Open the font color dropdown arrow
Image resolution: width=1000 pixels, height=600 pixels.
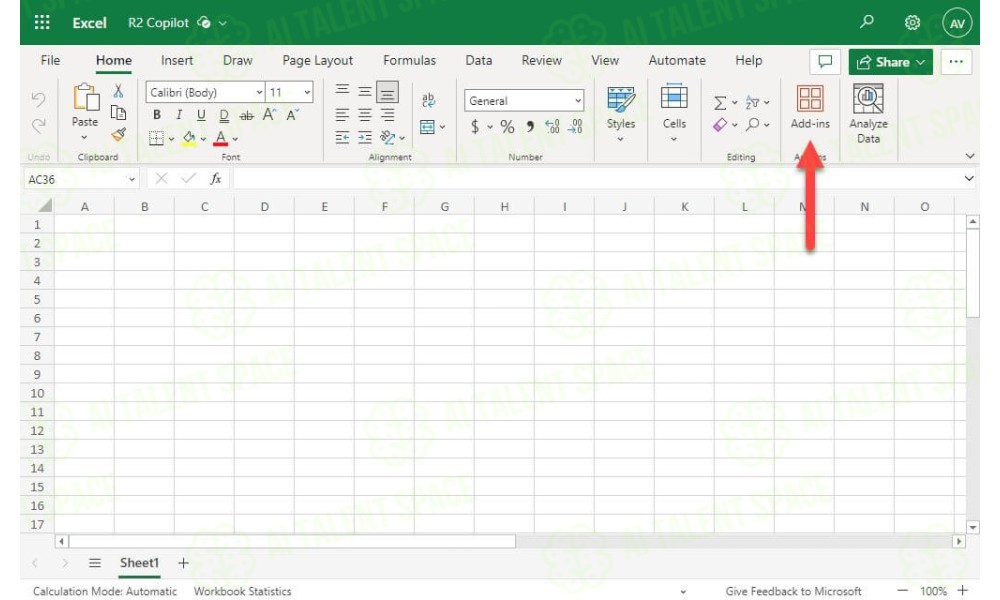pyautogui.click(x=235, y=139)
